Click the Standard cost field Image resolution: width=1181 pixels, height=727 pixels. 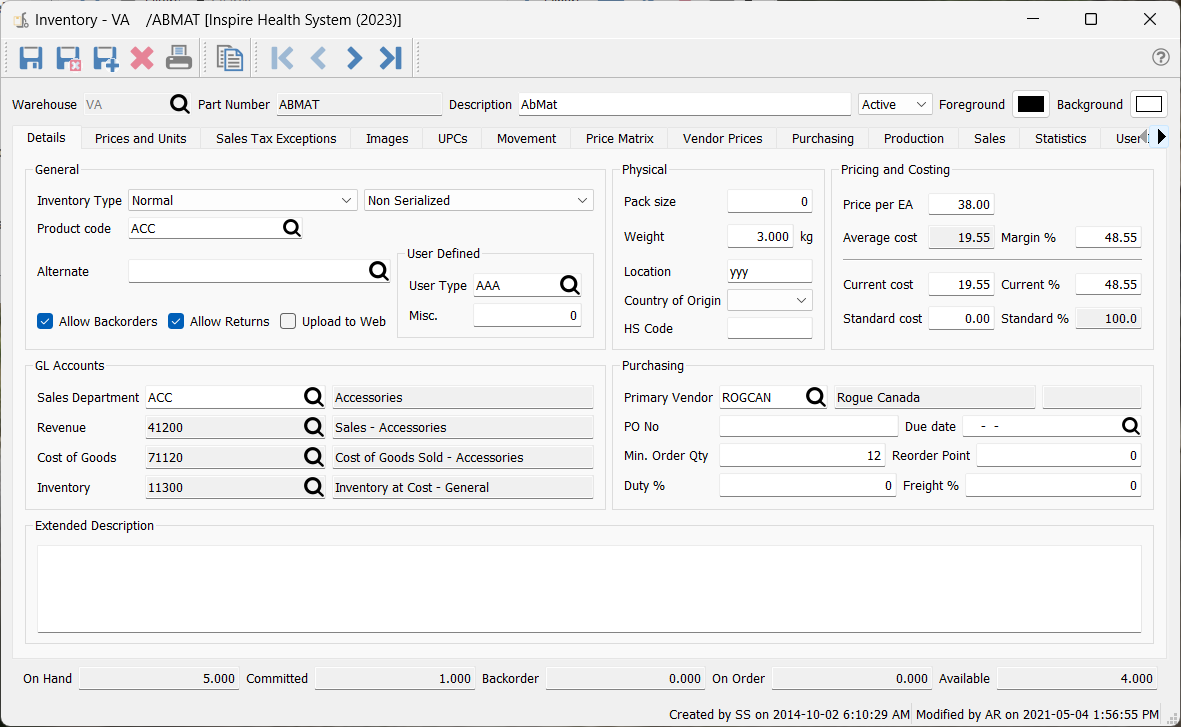pos(961,319)
